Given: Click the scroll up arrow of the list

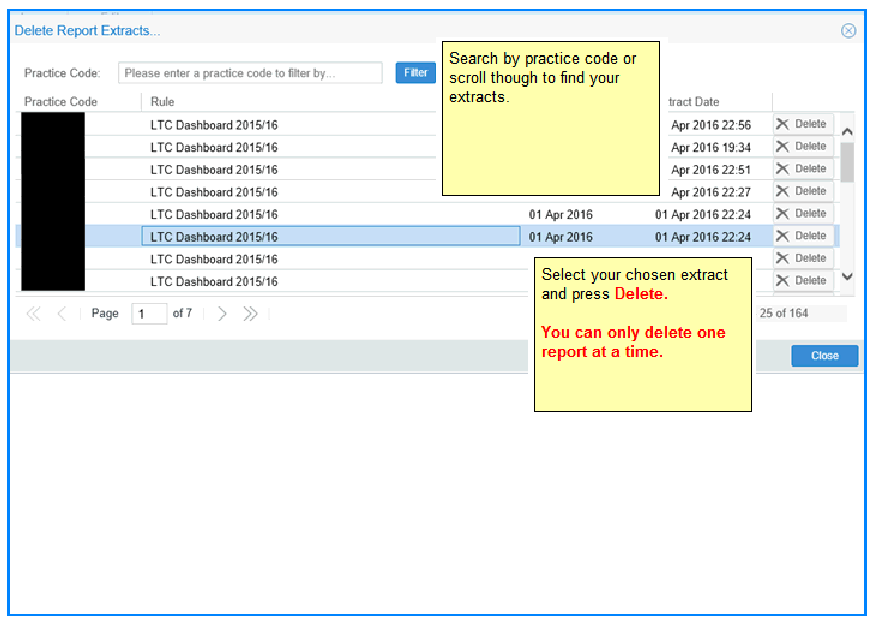Looking at the screenshot, I should (x=847, y=131).
